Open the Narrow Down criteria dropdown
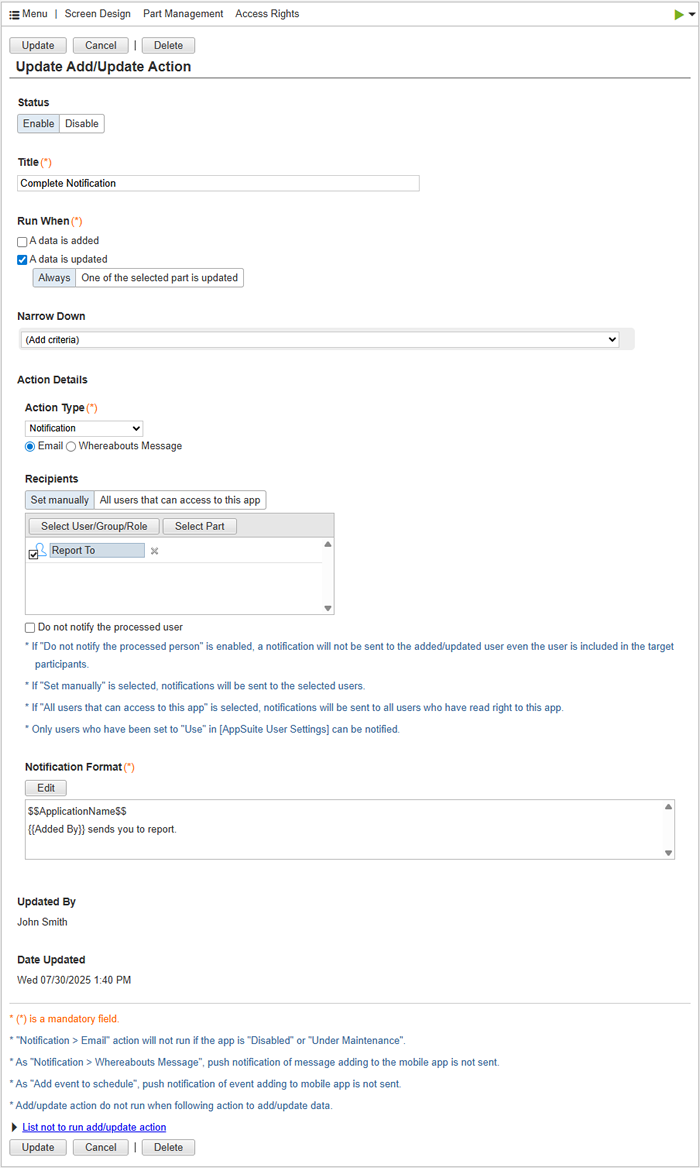This screenshot has height=1168, width=700. [319, 340]
